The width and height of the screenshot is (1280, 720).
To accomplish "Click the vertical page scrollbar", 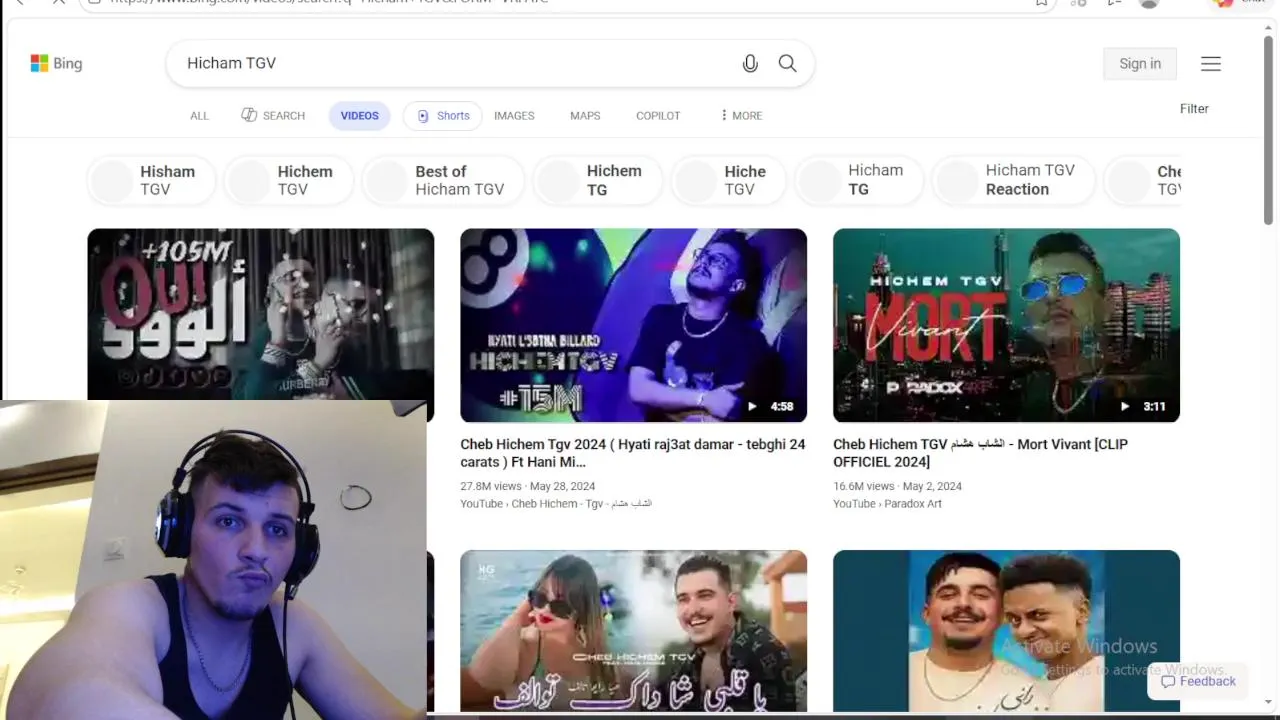I will pyautogui.click(x=1269, y=130).
